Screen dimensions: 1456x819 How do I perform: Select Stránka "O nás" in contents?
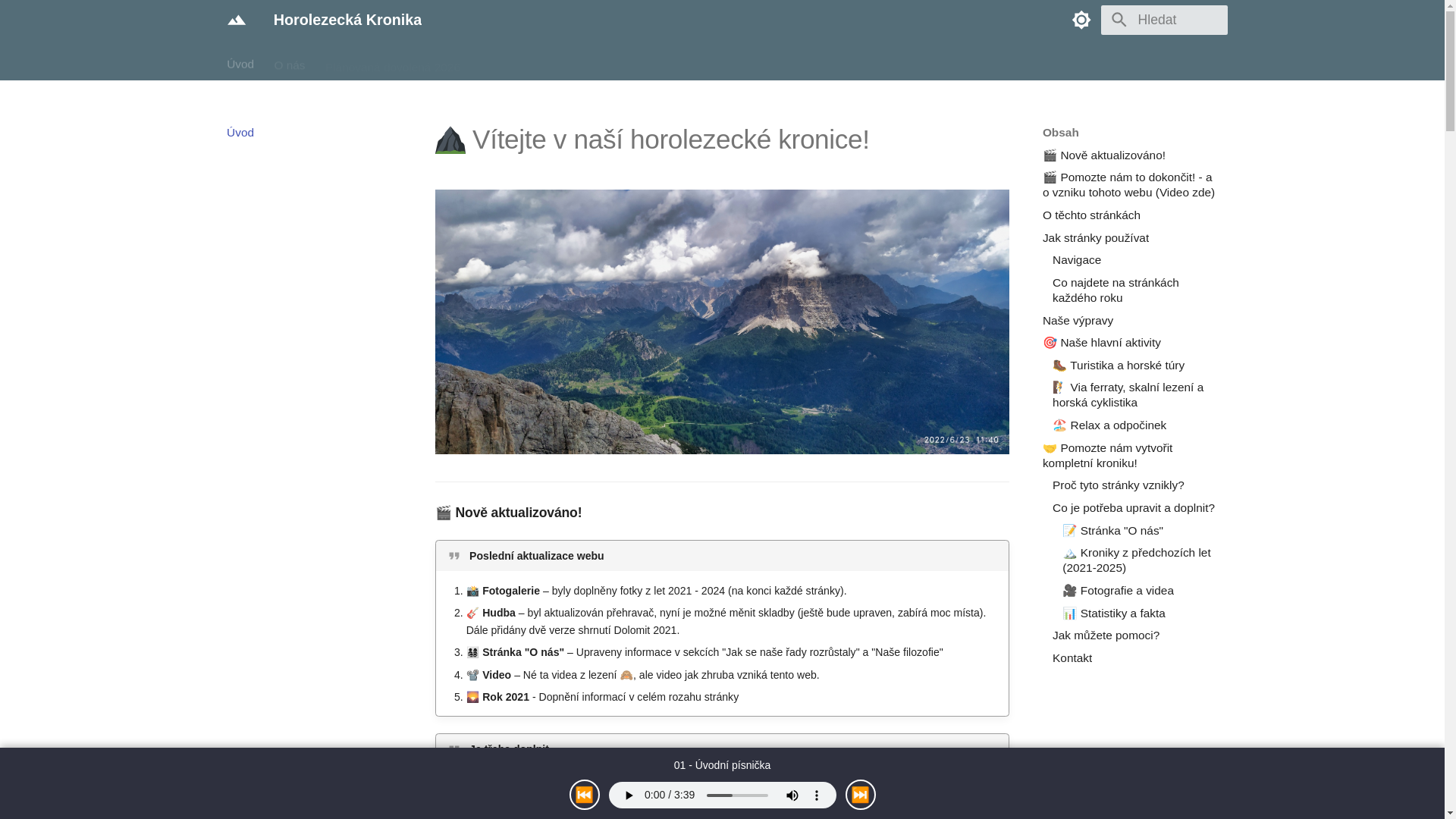click(1112, 531)
